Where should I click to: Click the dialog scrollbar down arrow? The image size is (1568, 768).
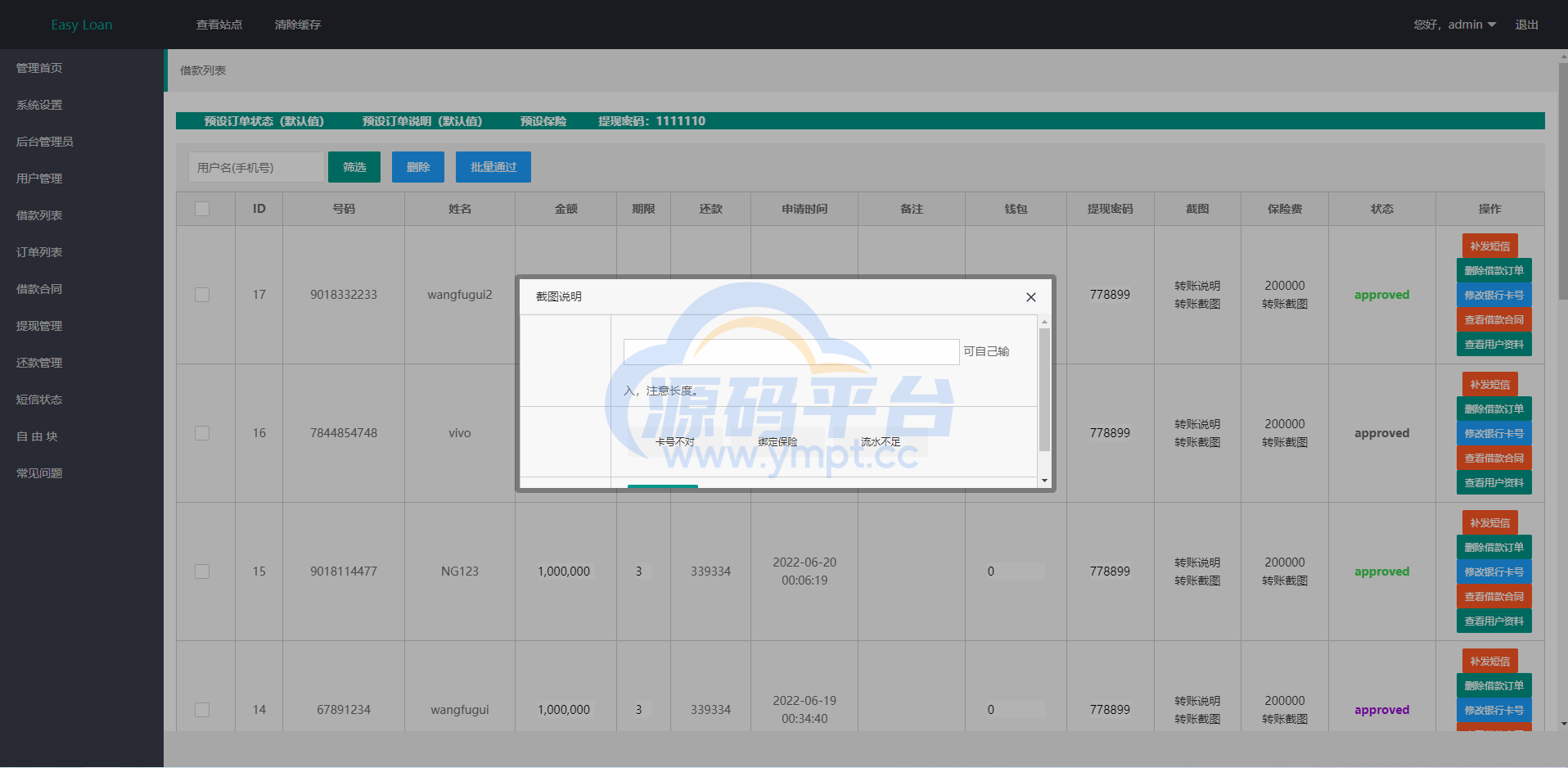pyautogui.click(x=1044, y=481)
